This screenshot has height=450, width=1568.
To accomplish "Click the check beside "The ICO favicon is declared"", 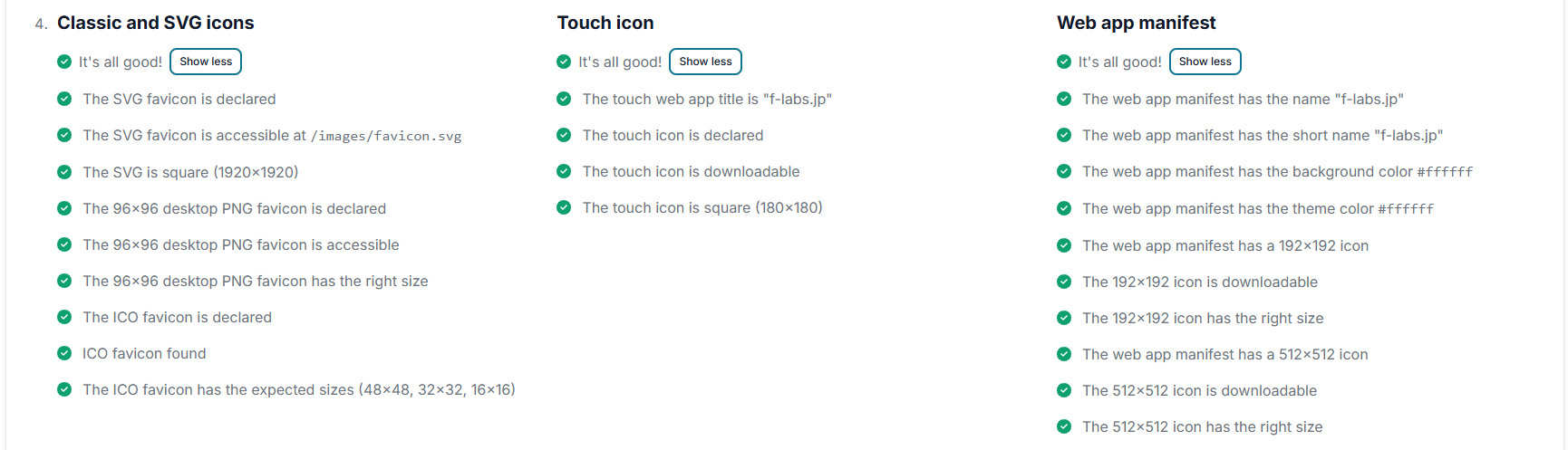I will coord(64,317).
